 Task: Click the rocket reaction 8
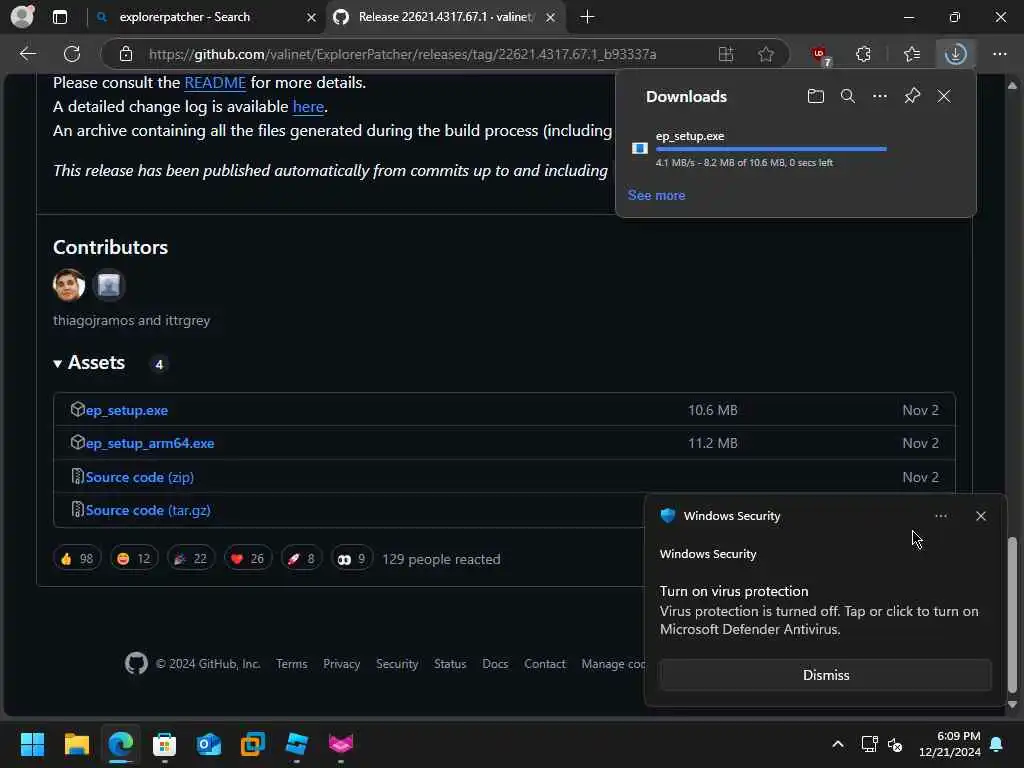pos(301,559)
